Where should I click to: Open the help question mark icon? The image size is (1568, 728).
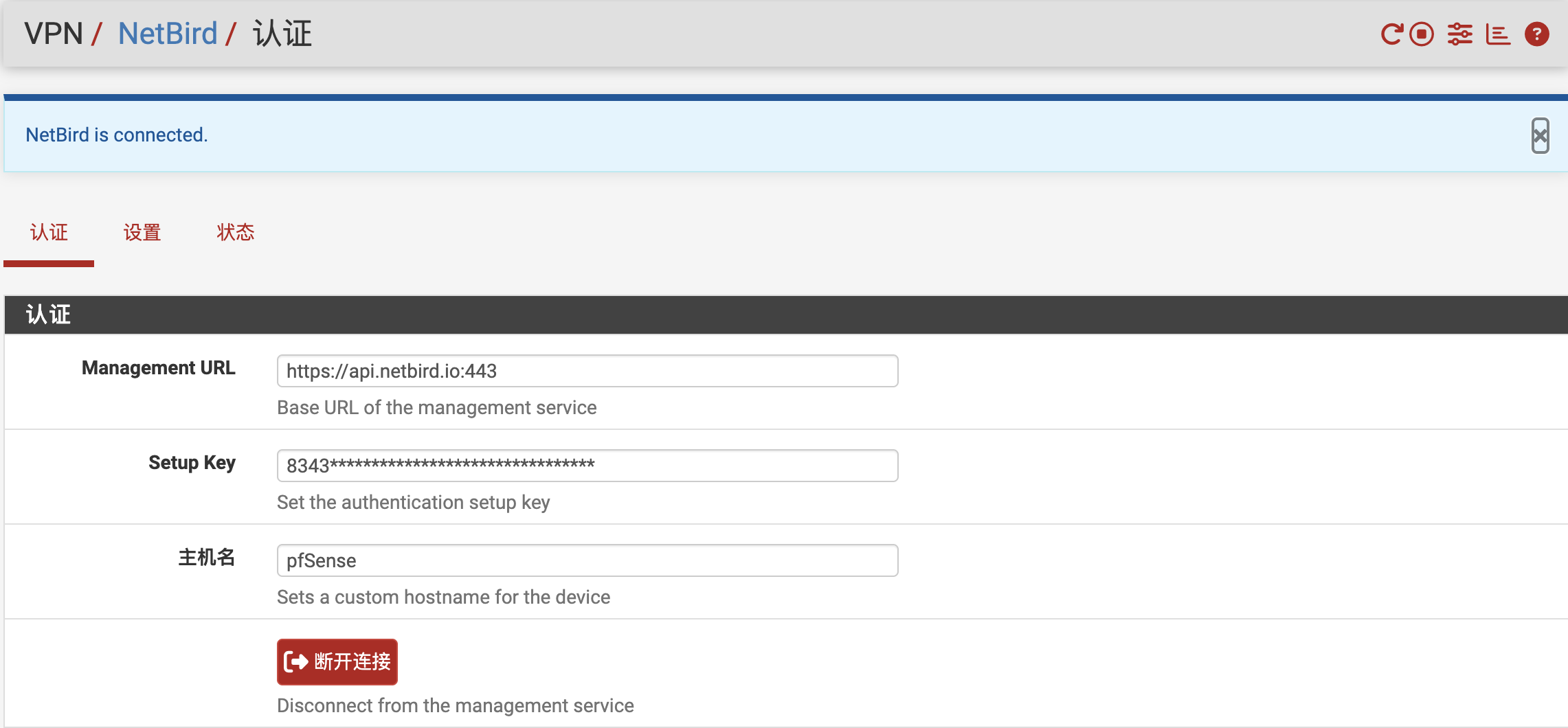tap(1537, 34)
